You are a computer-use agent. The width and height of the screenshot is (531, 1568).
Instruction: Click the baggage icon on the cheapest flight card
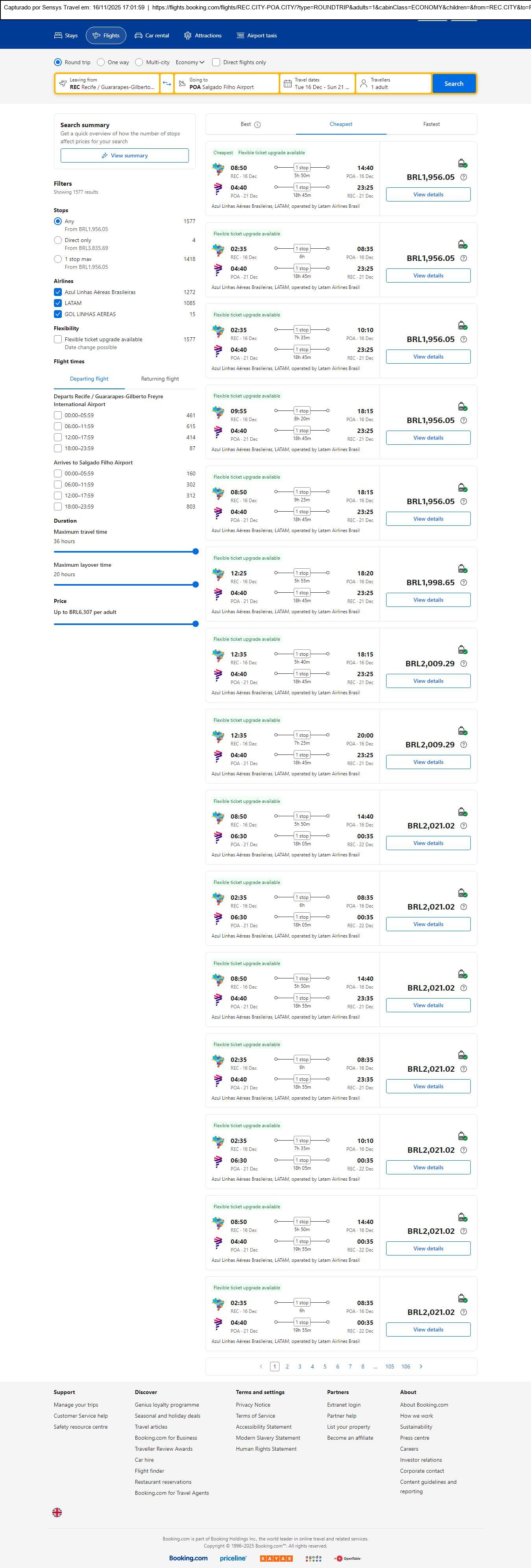click(x=462, y=163)
